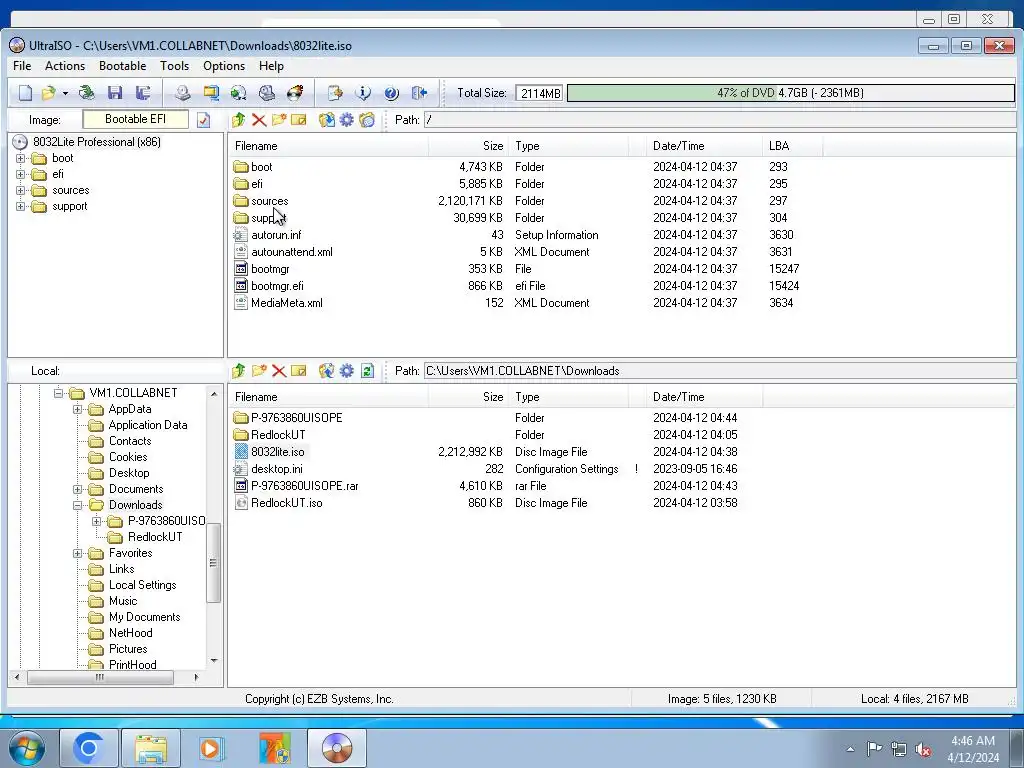Click the Burn CD/DVD Image flame icon

click(x=295, y=93)
